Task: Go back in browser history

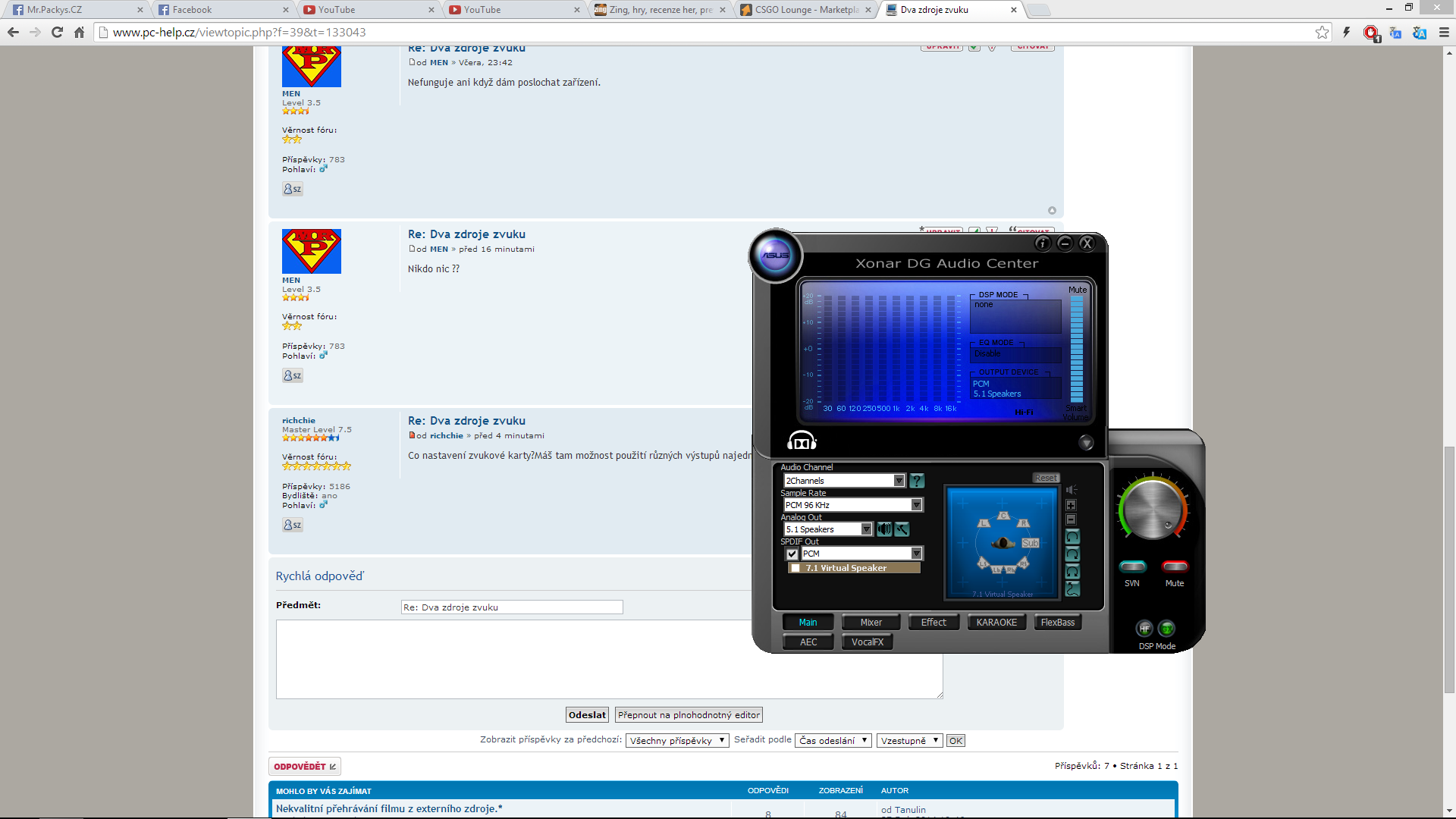Action: [13, 32]
